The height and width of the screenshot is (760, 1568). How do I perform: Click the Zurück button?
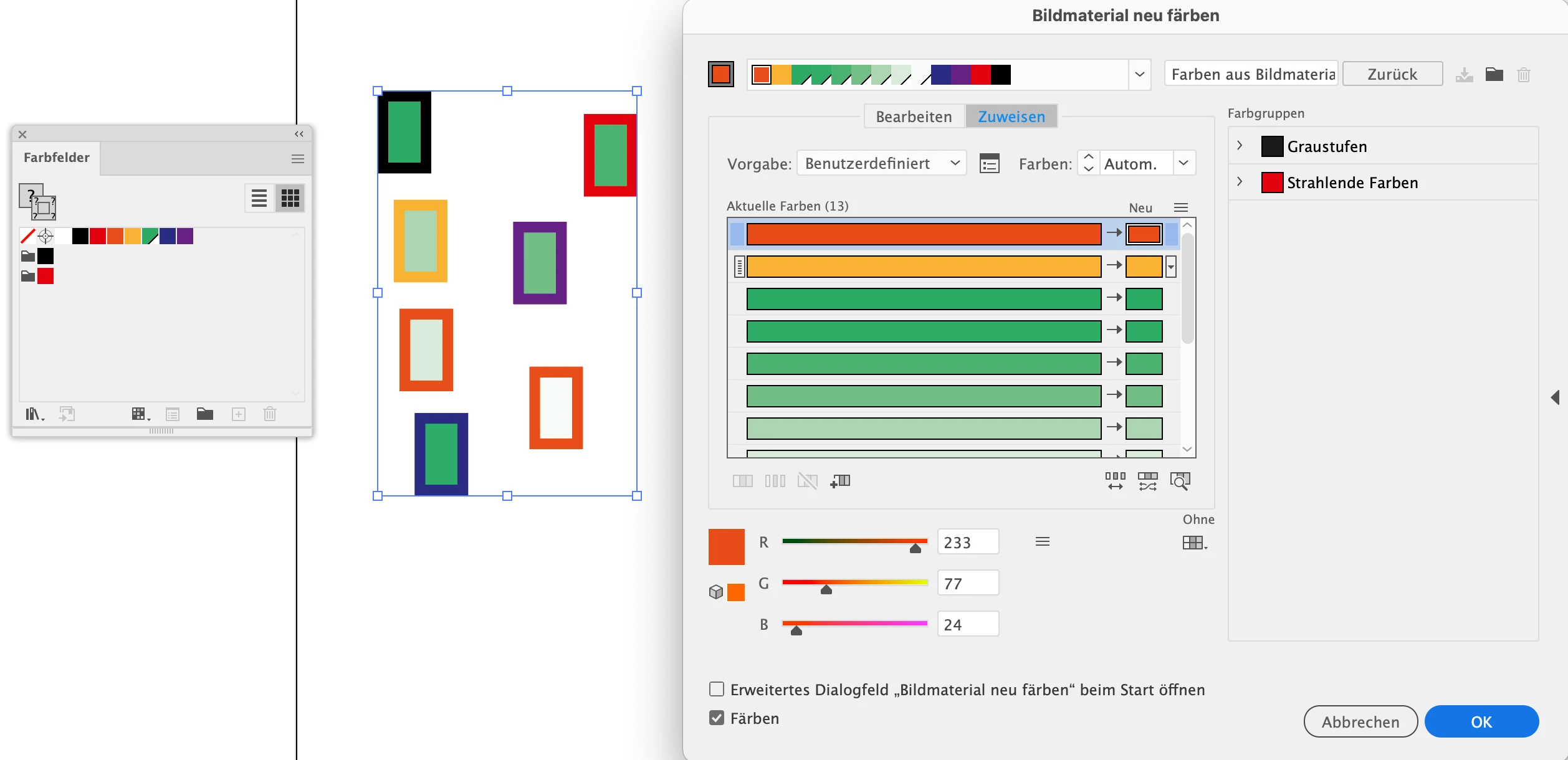[1392, 74]
